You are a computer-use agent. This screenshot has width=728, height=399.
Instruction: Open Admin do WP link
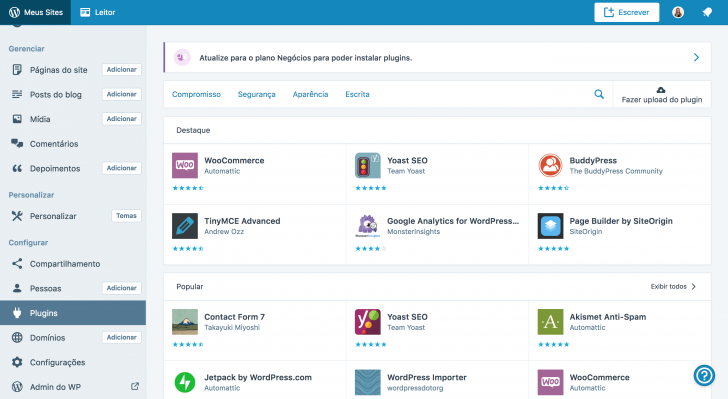(55, 387)
